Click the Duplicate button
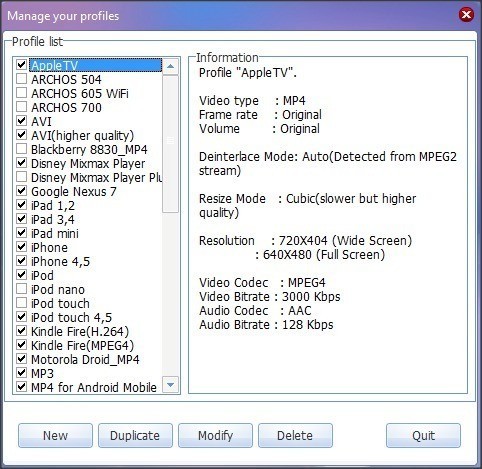This screenshot has width=482, height=469. [x=135, y=435]
